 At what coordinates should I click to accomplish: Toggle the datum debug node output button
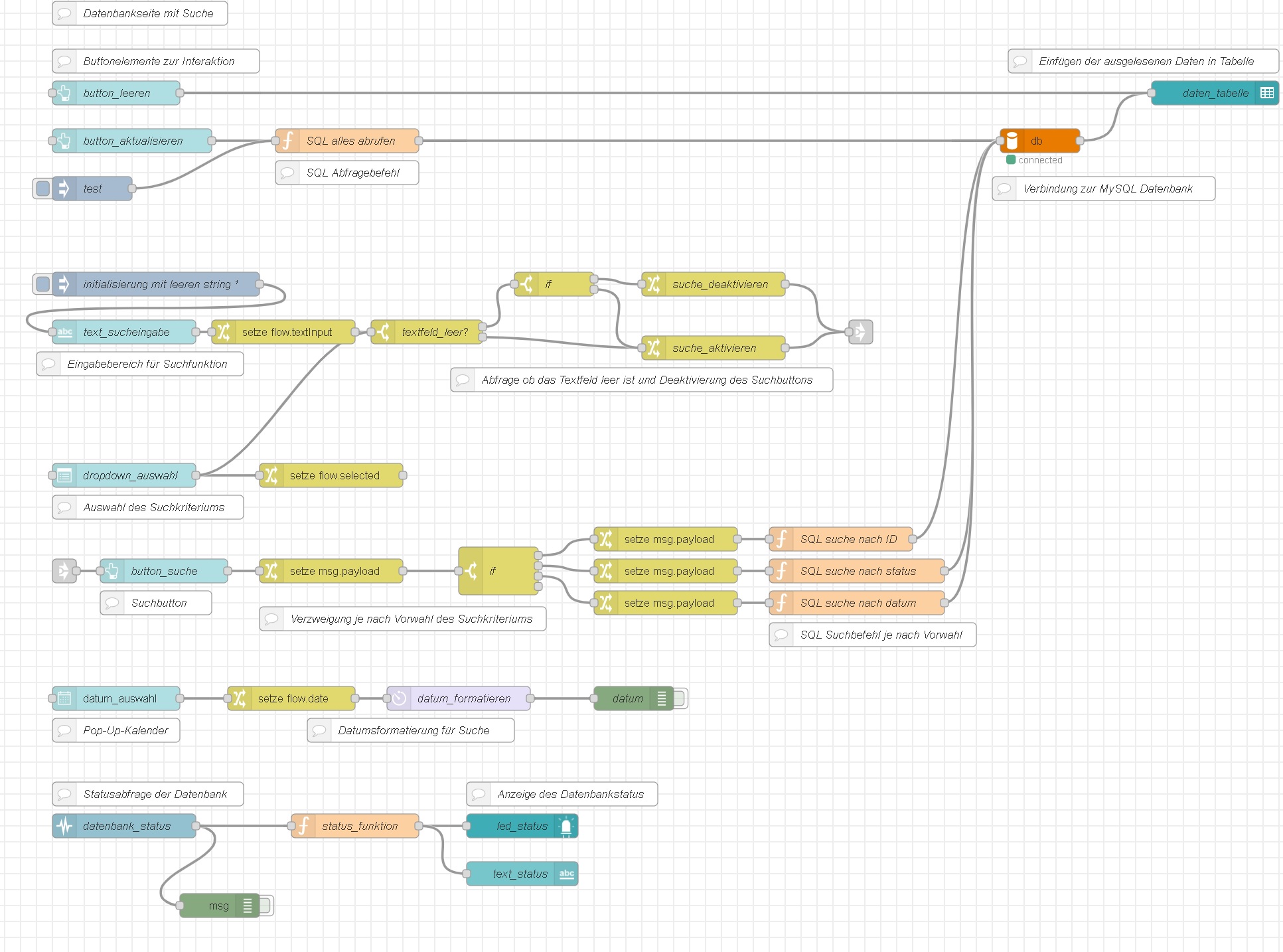click(680, 698)
